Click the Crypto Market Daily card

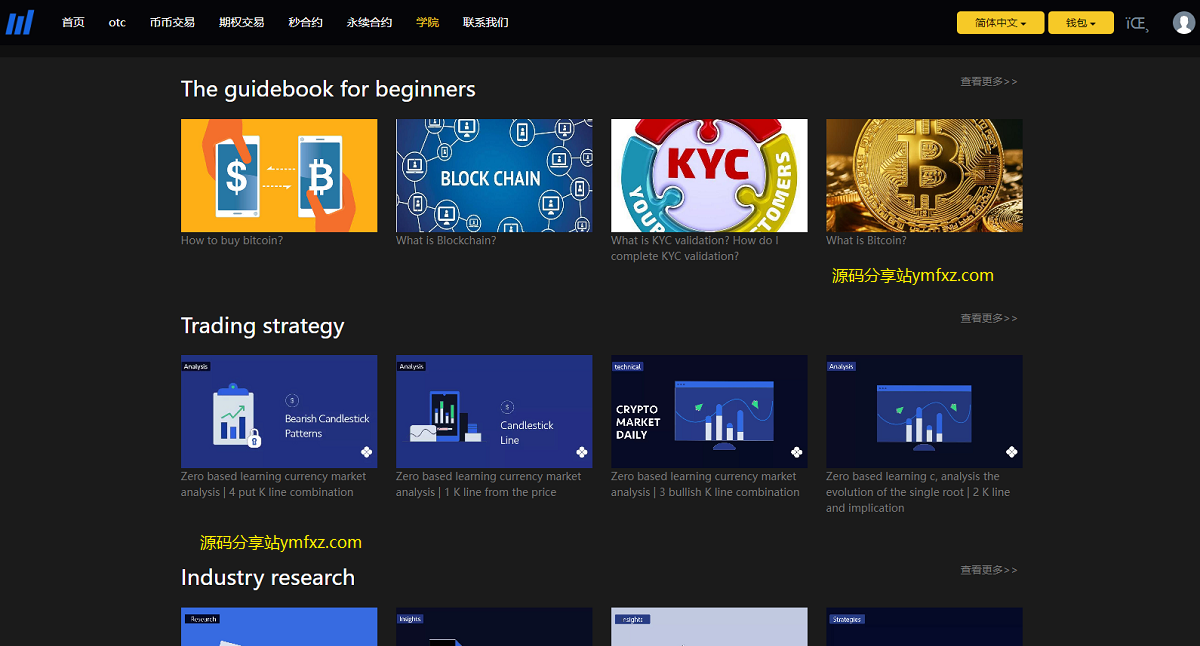point(709,411)
